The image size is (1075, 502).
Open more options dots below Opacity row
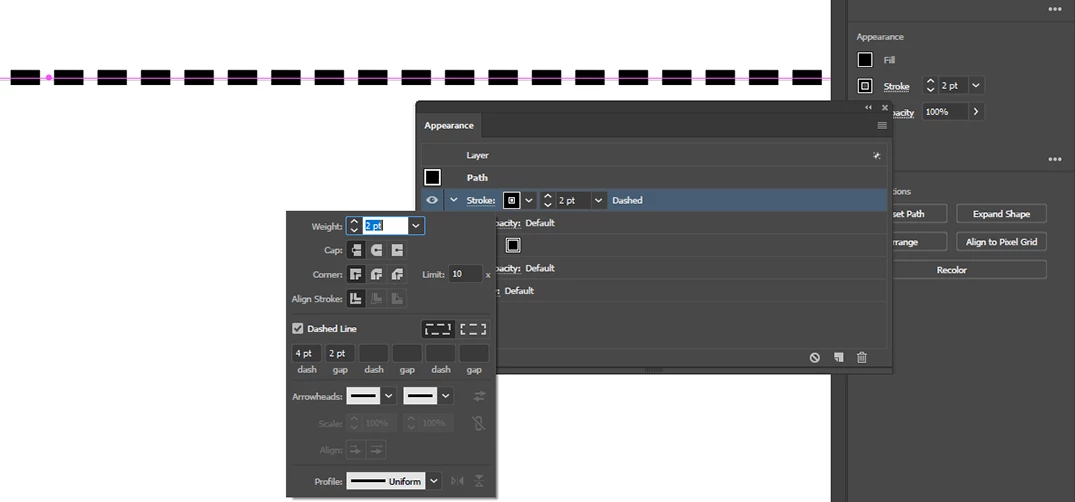[x=1054, y=159]
